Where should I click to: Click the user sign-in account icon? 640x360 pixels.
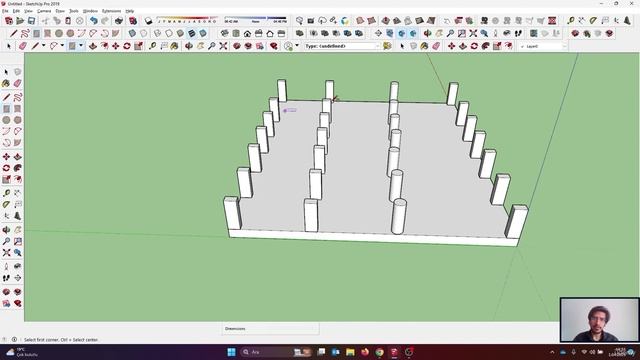[x=289, y=46]
